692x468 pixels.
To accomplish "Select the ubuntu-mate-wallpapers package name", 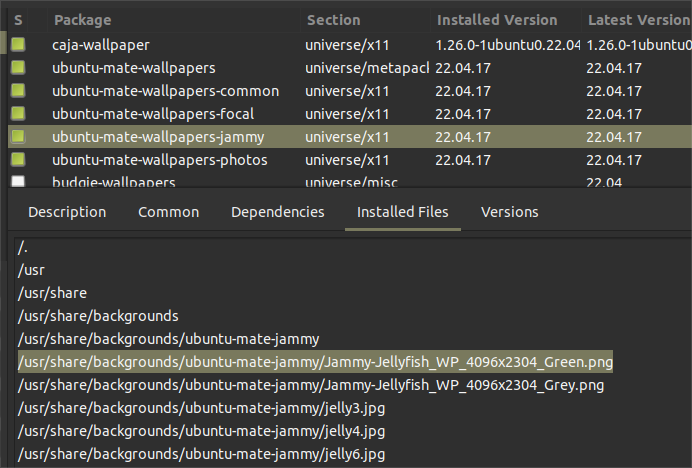I will [134, 68].
